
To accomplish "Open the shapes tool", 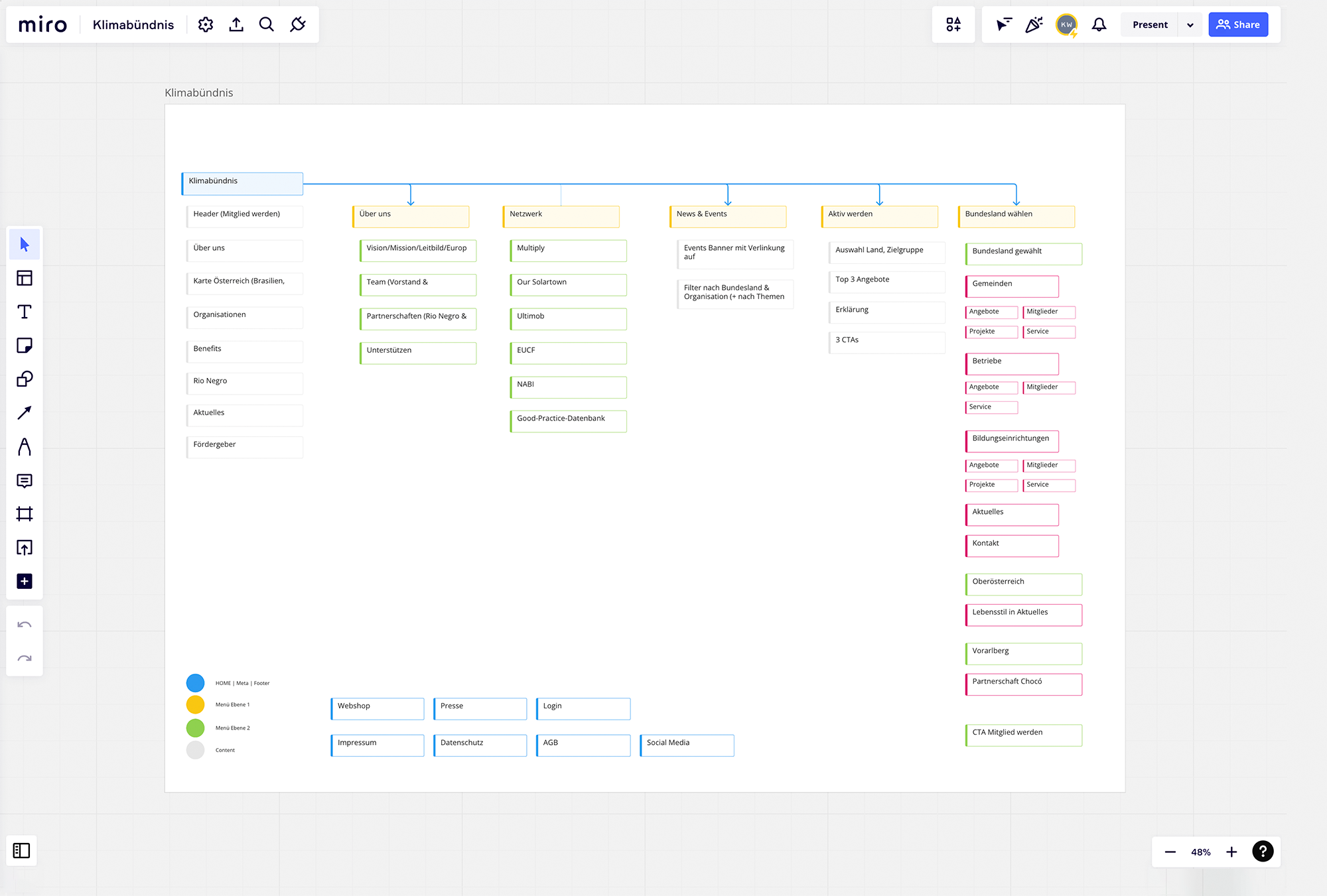I will [x=25, y=379].
